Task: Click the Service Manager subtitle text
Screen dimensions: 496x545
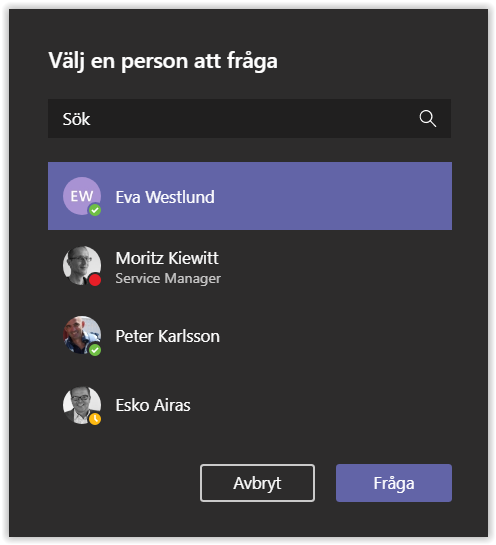Action: point(168,278)
